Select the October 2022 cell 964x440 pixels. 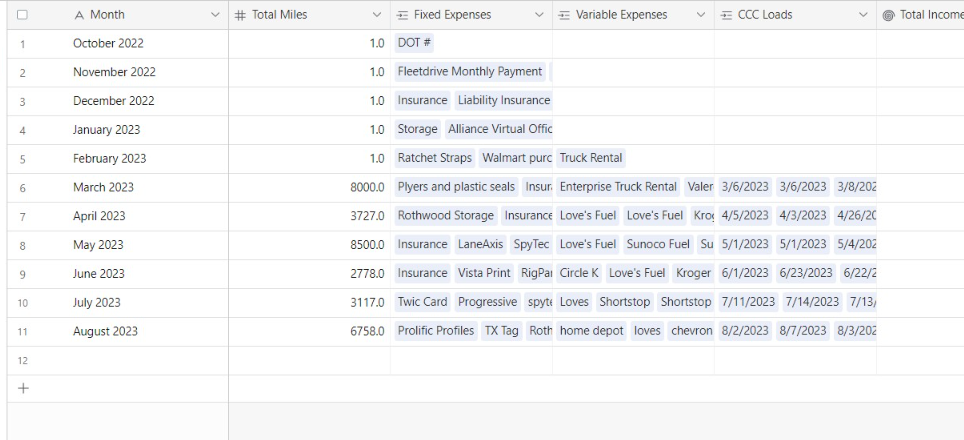(108, 44)
